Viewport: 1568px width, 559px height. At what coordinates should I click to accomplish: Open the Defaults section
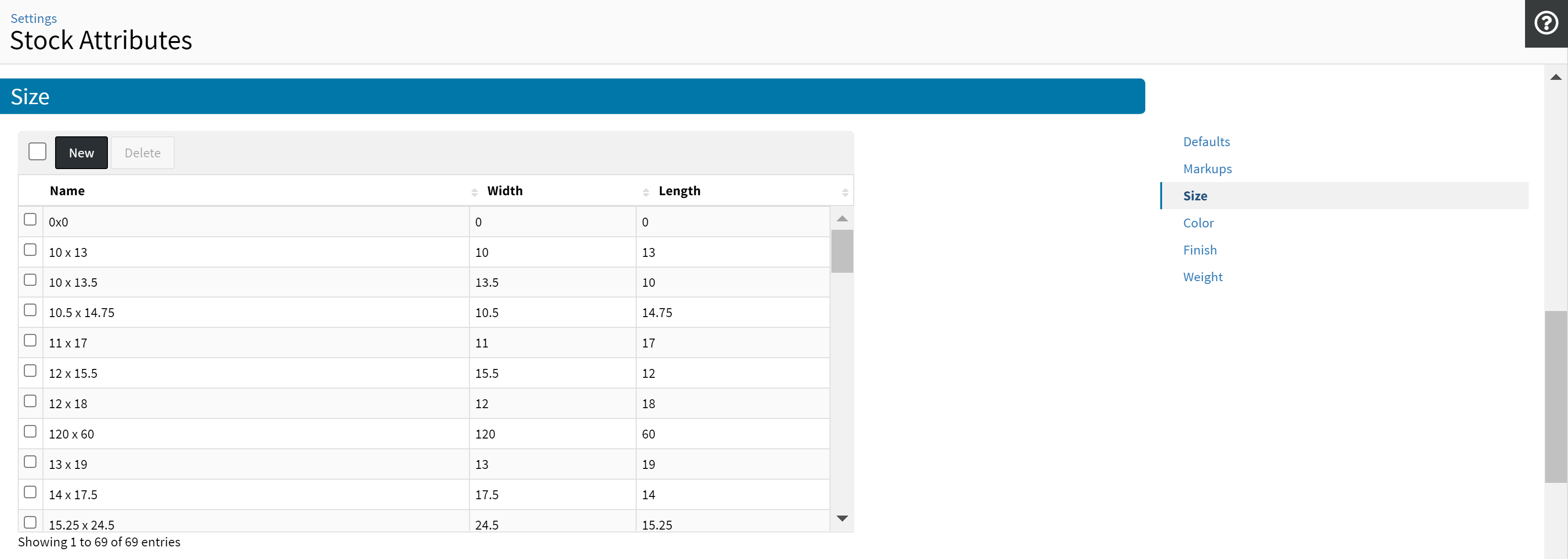1206,142
